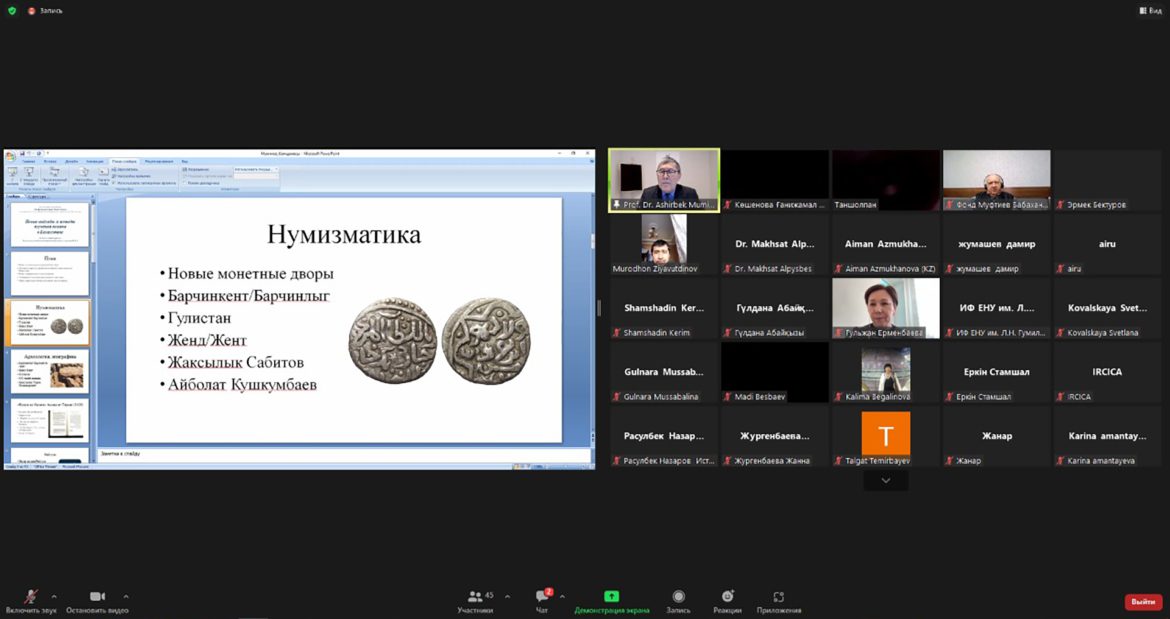Expand the arrow next to Участники
This screenshot has height=619, width=1170.
point(507,596)
